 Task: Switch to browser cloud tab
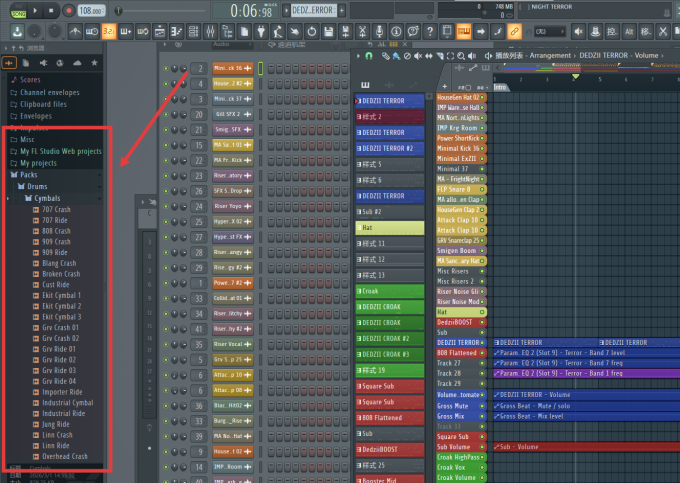[x=77, y=63]
